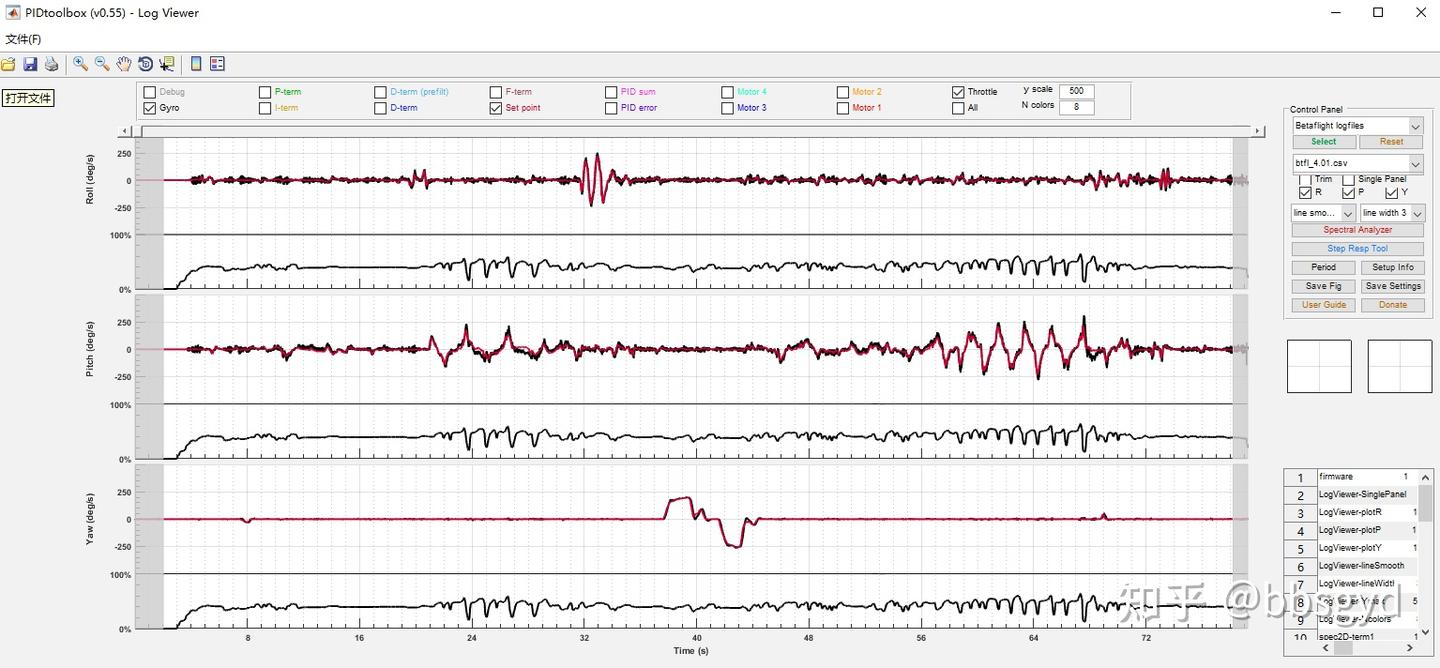Image resolution: width=1440 pixels, height=668 pixels.
Task: Enable the Single Panel checkbox
Action: (x=1348, y=180)
